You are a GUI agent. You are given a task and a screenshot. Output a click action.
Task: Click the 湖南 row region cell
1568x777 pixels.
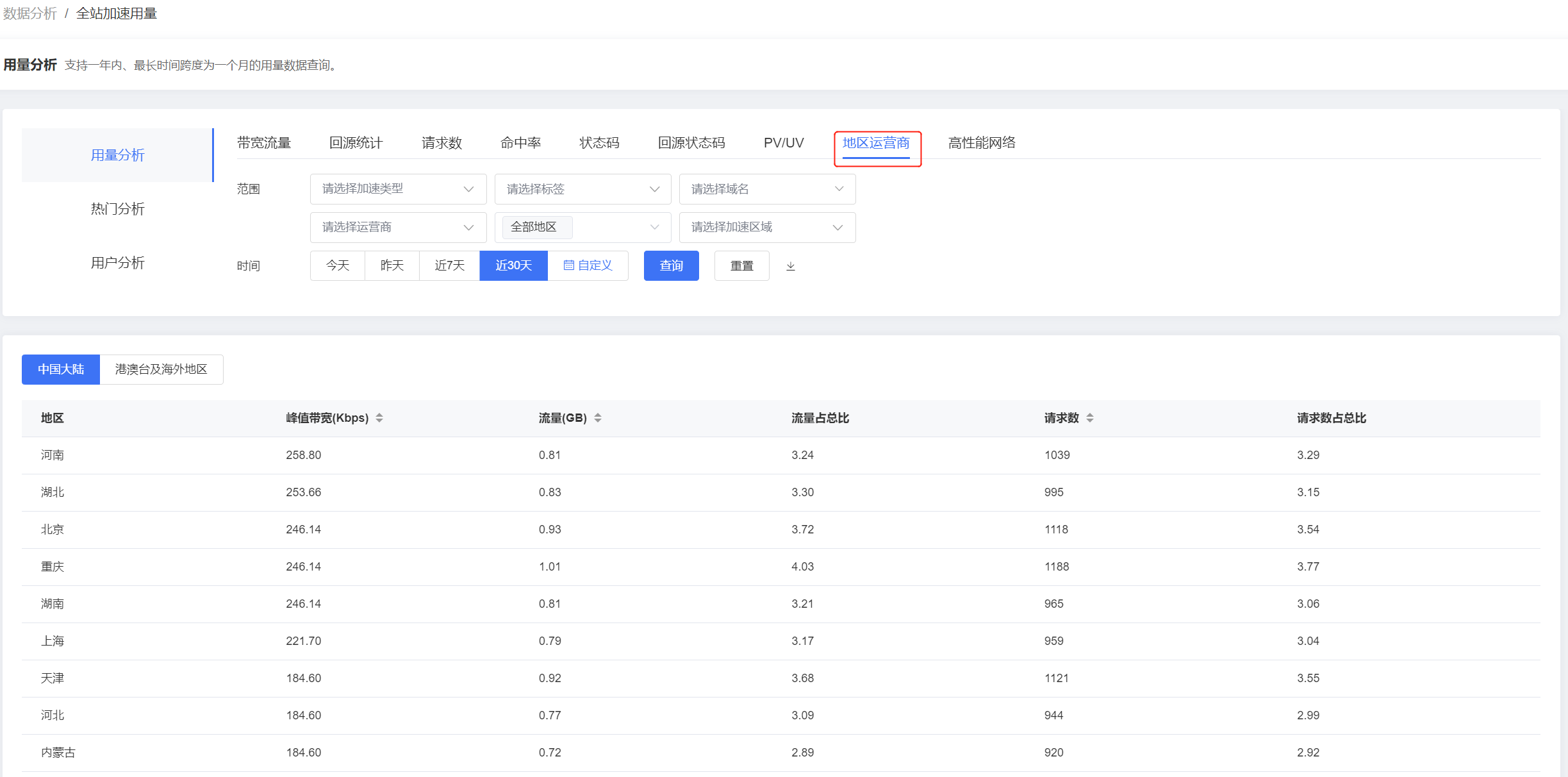tap(53, 604)
